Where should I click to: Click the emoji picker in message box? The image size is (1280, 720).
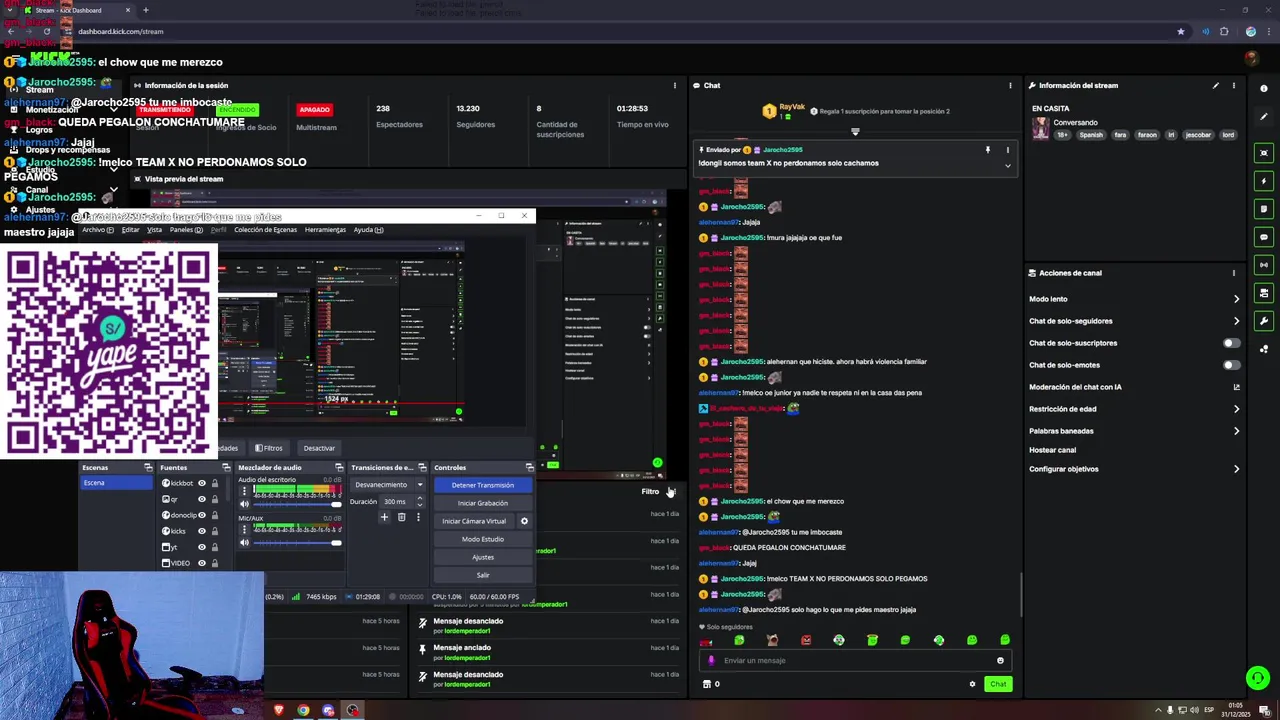(1000, 660)
